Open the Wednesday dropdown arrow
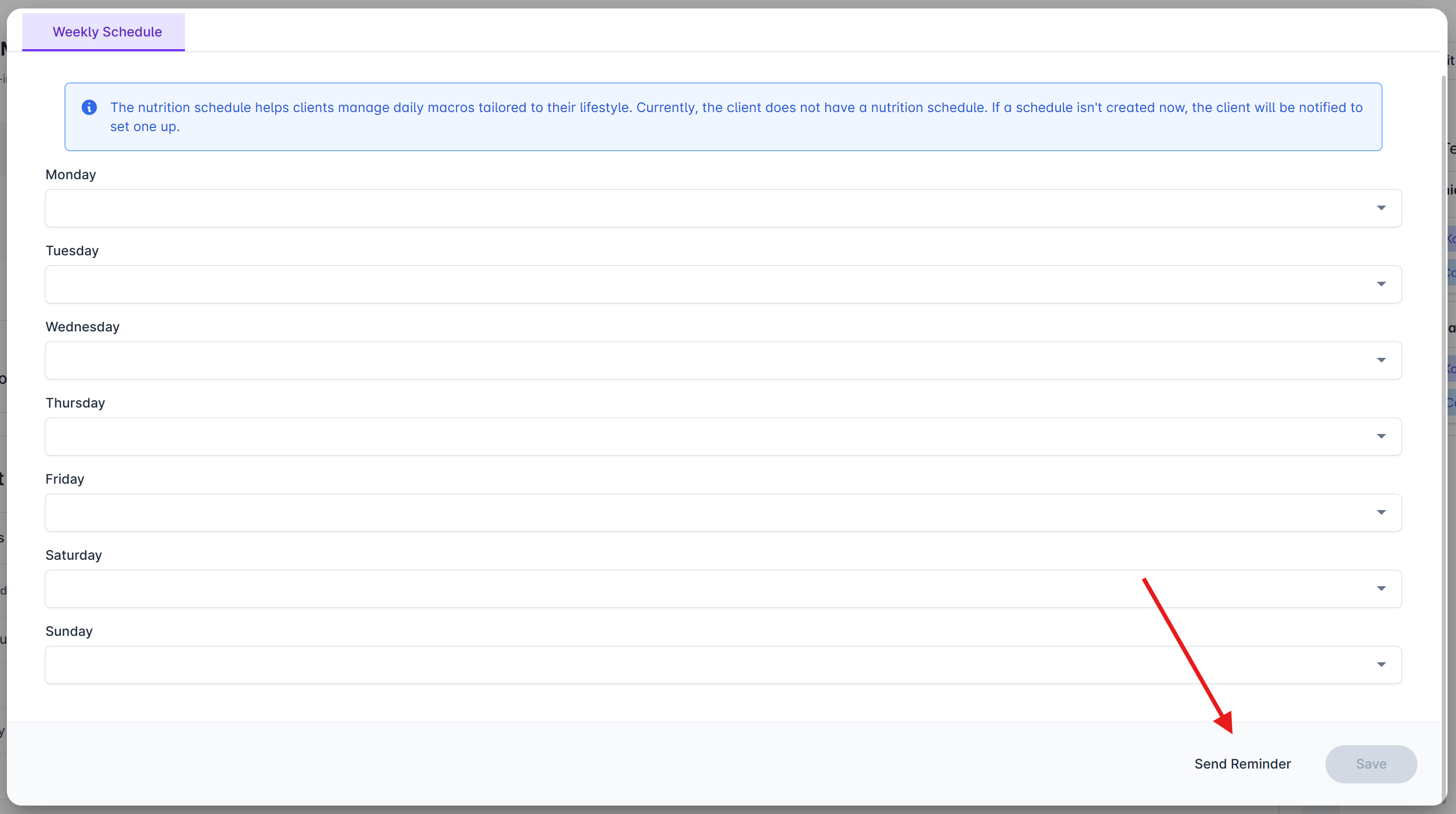Viewport: 1456px width, 814px height. click(1381, 360)
